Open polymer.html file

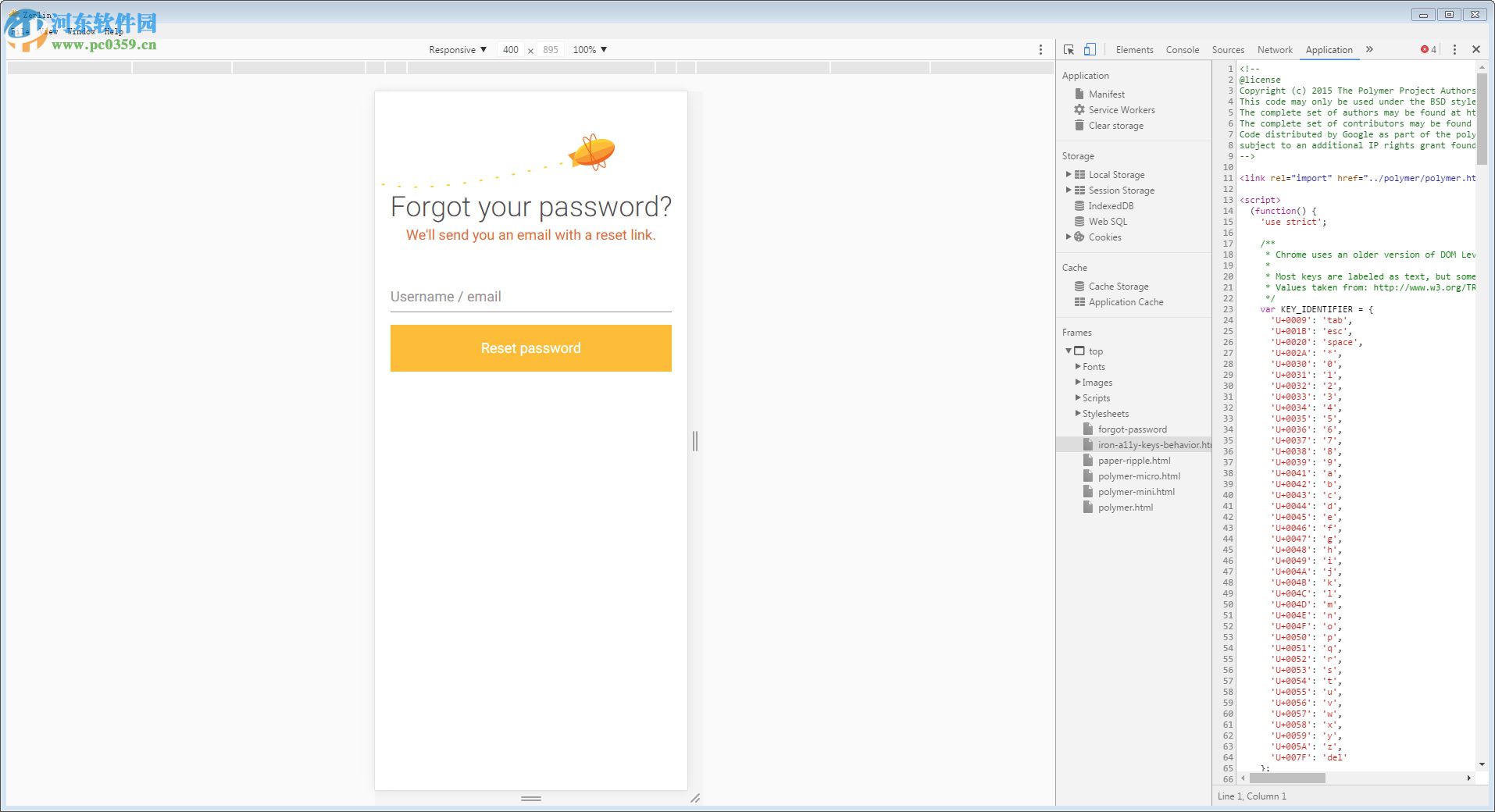point(1125,507)
